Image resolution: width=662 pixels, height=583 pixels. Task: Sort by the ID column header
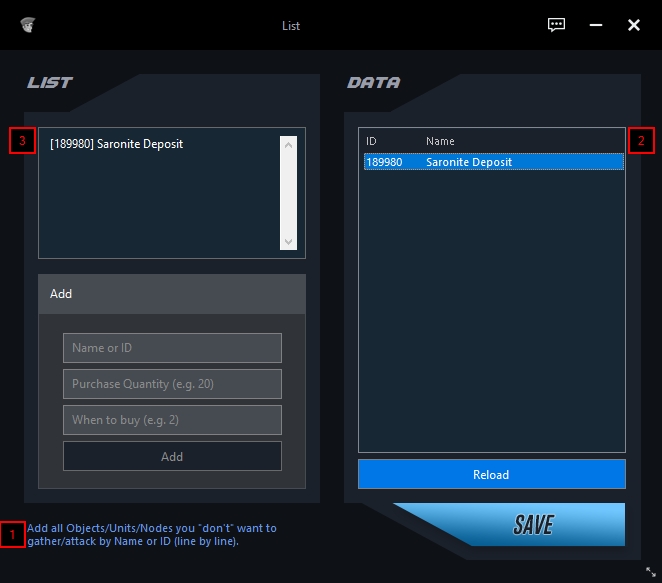(x=372, y=141)
